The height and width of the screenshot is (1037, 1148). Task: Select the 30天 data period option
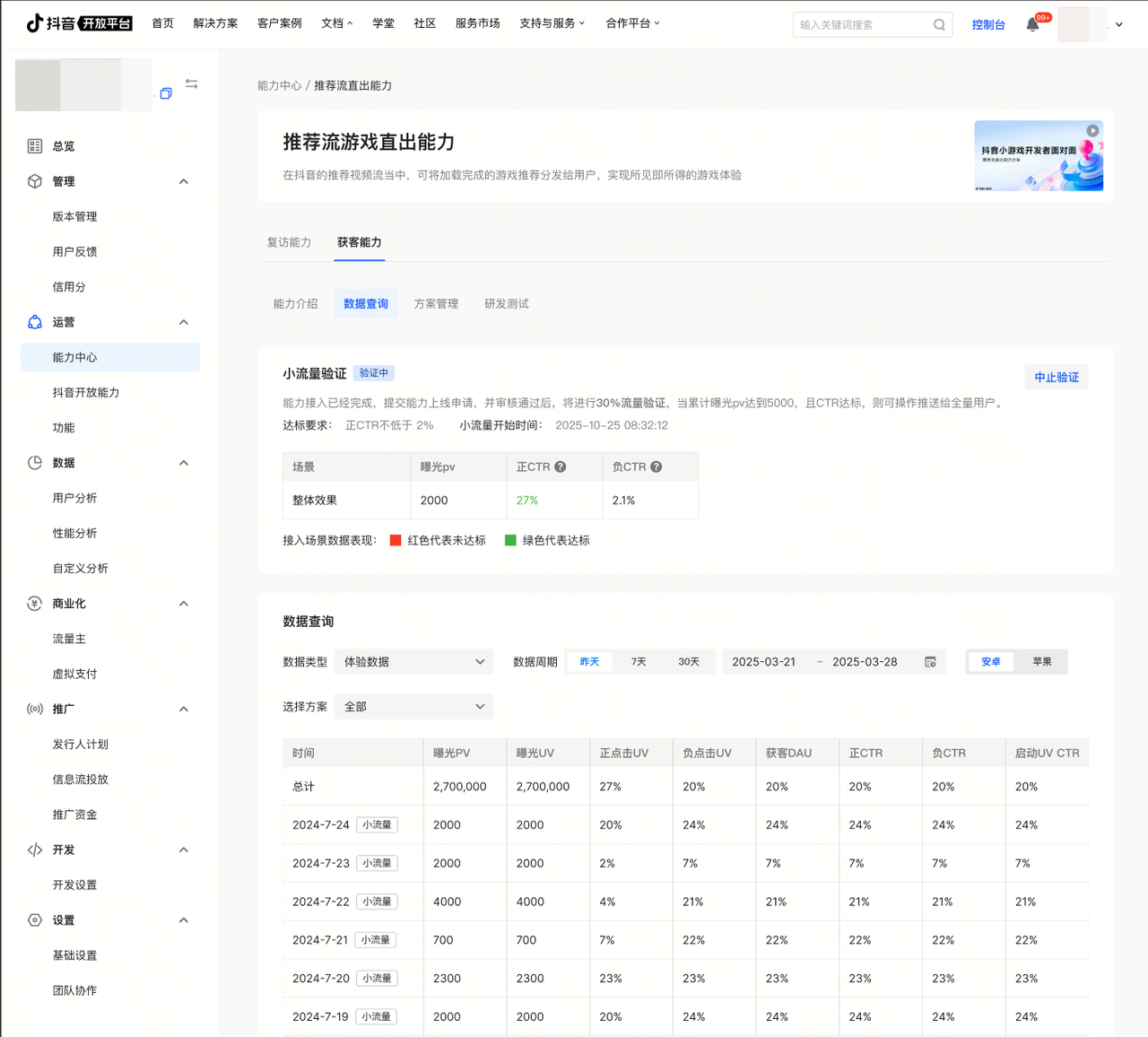689,662
